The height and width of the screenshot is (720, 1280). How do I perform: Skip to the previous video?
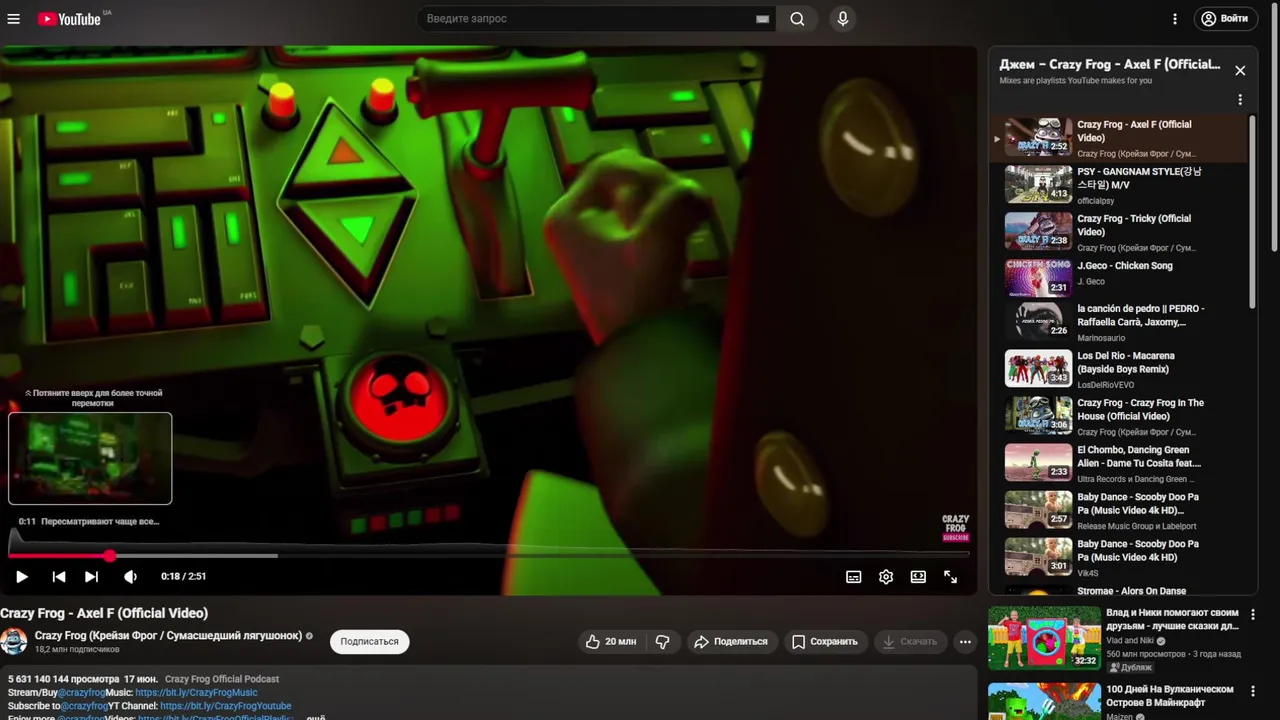59,577
